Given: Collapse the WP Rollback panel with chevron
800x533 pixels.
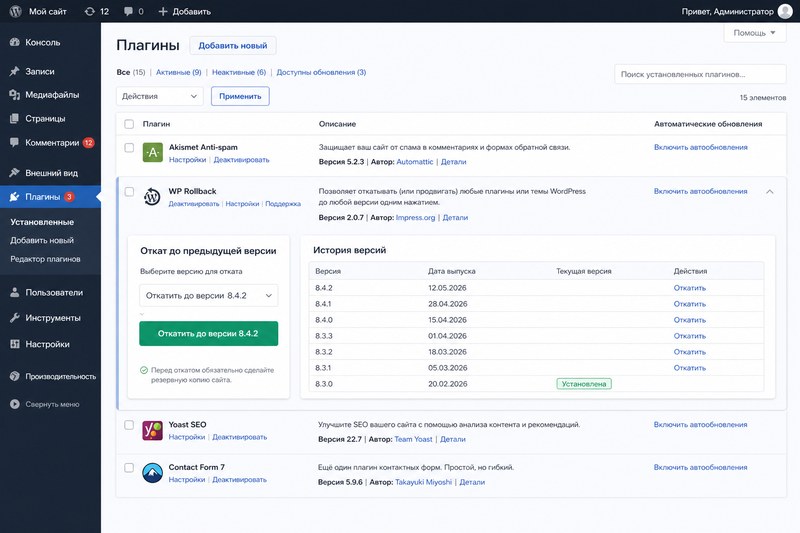Looking at the screenshot, I should click(x=770, y=192).
